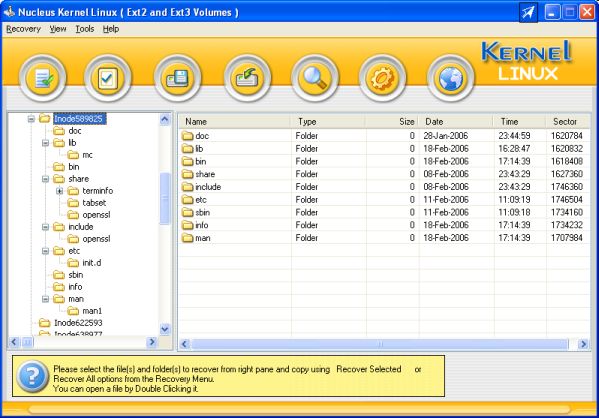Image resolution: width=599 pixels, height=418 pixels.
Task: Open the gear settings toolbar icon
Action: click(382, 78)
